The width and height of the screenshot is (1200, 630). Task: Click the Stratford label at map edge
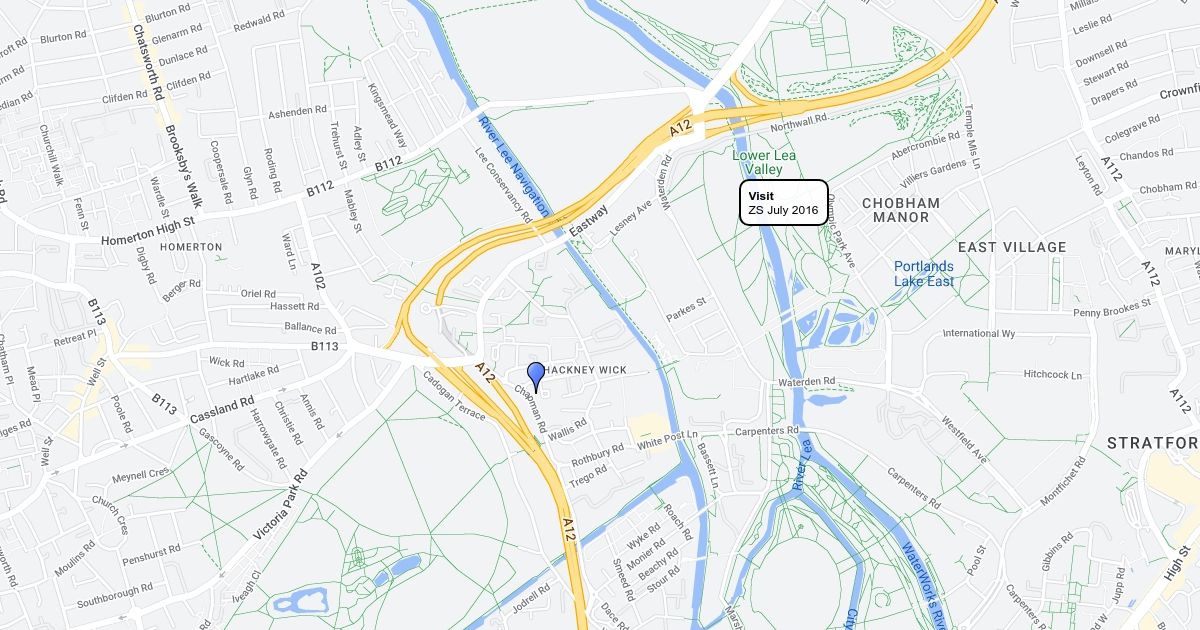coord(1152,442)
